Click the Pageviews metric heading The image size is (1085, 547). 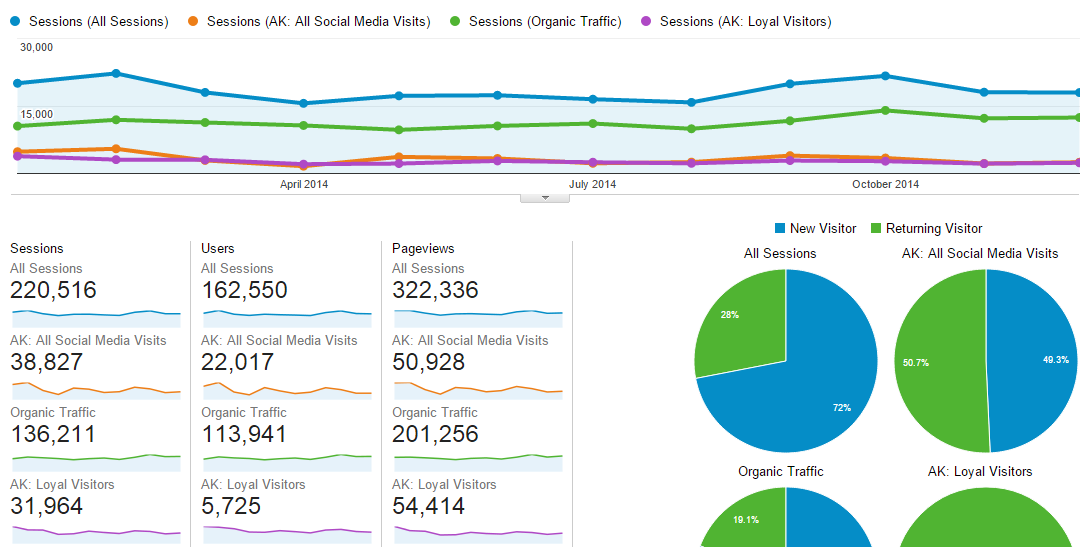pos(423,248)
